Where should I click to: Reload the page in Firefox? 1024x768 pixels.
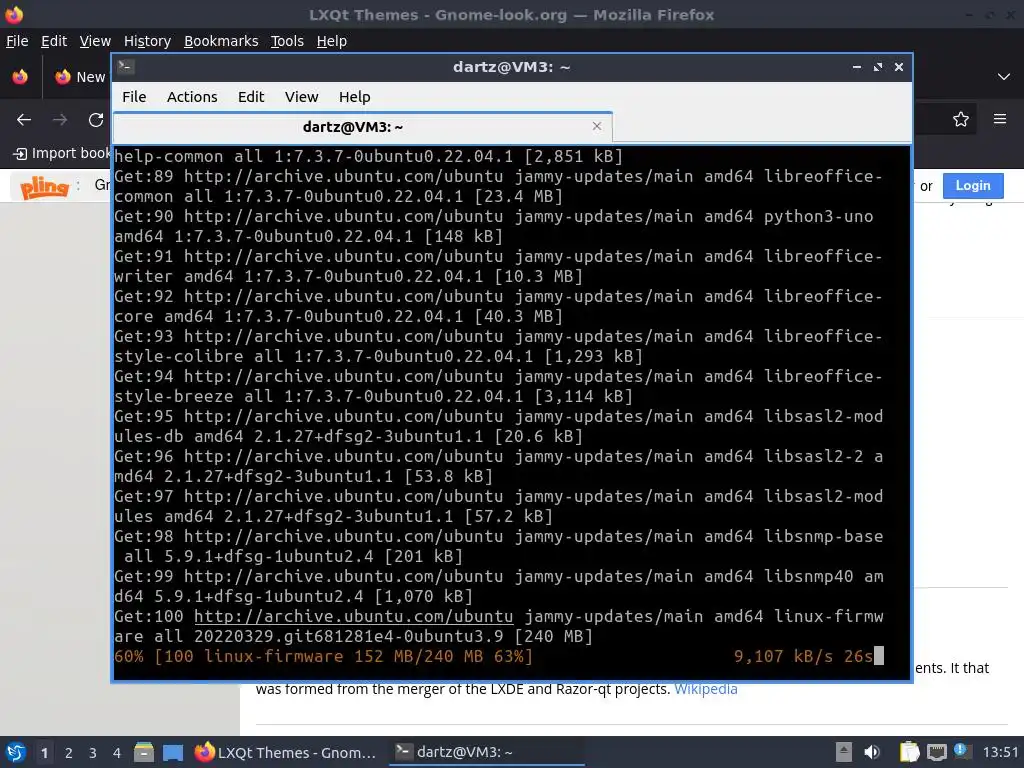pos(96,120)
